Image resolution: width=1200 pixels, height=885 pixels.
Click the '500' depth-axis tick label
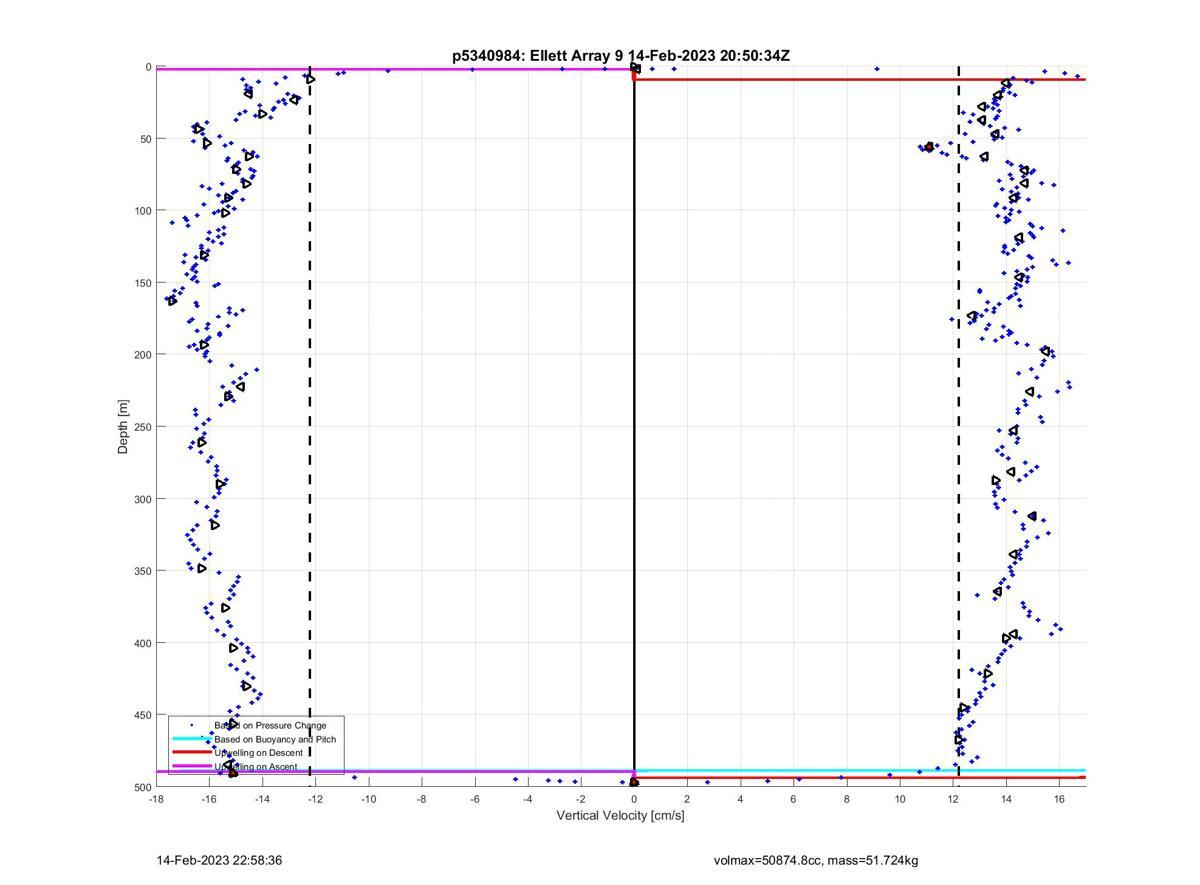[x=142, y=787]
